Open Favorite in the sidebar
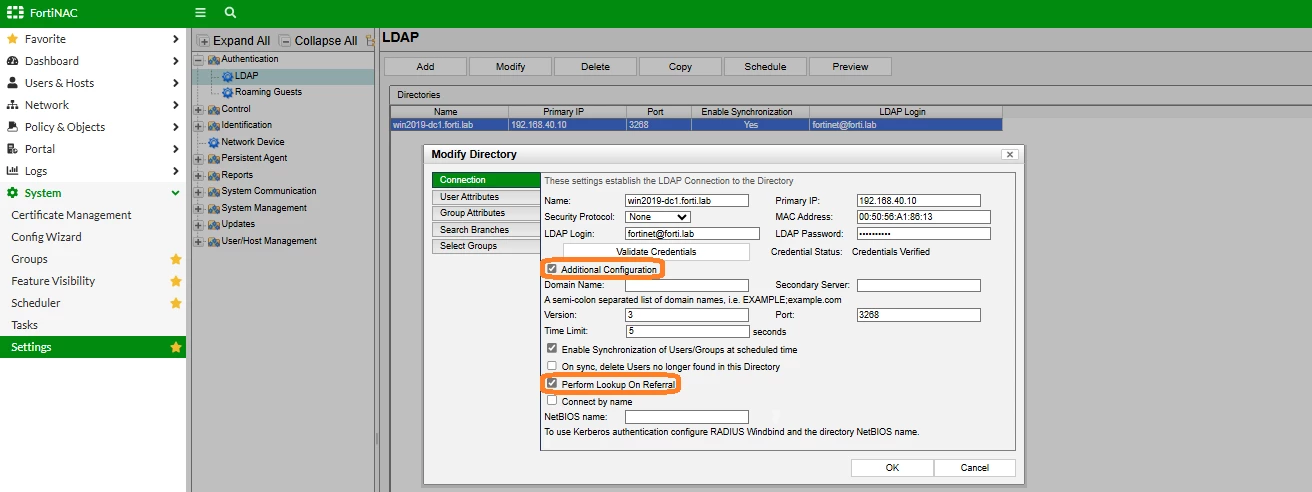Viewport: 1312px width, 492px height. 93,39
